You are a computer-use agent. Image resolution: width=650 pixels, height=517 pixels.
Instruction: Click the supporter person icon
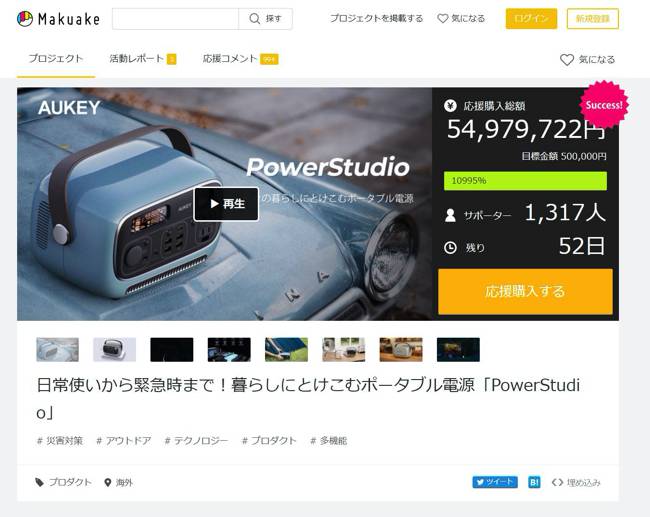click(x=450, y=215)
